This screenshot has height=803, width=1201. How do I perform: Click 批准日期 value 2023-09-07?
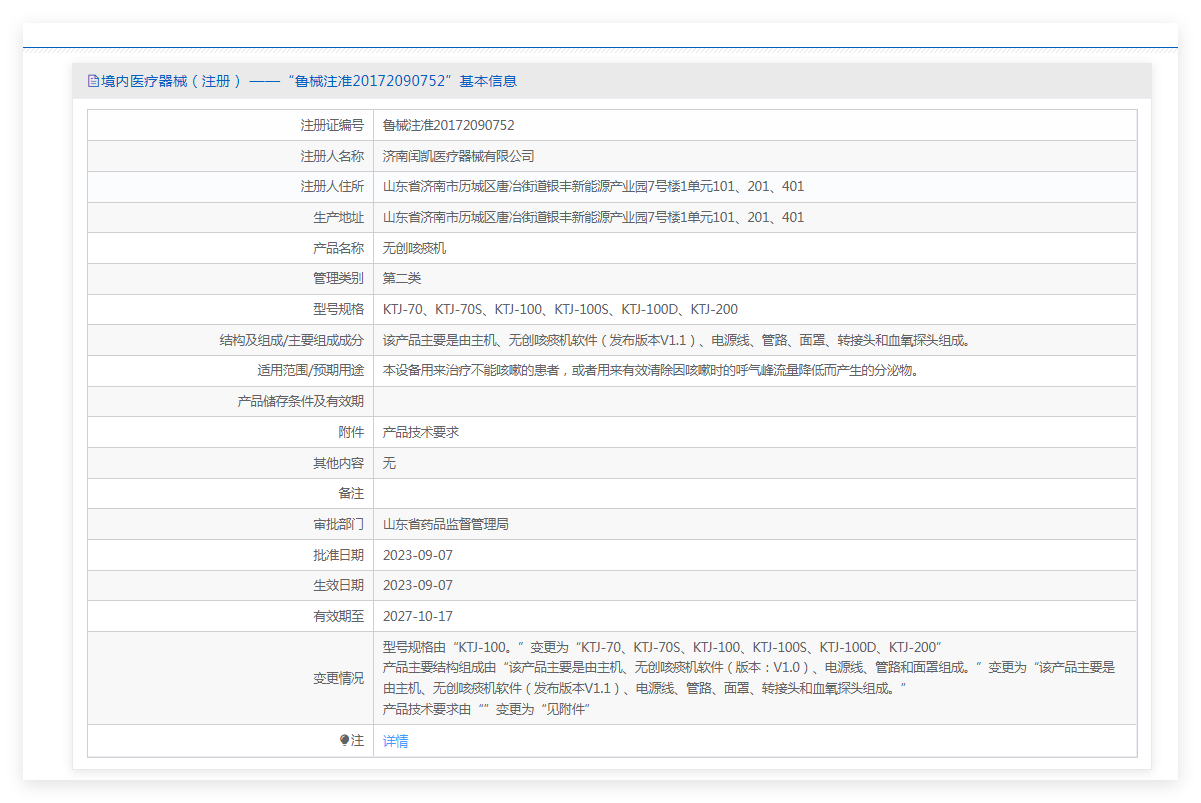tap(418, 555)
